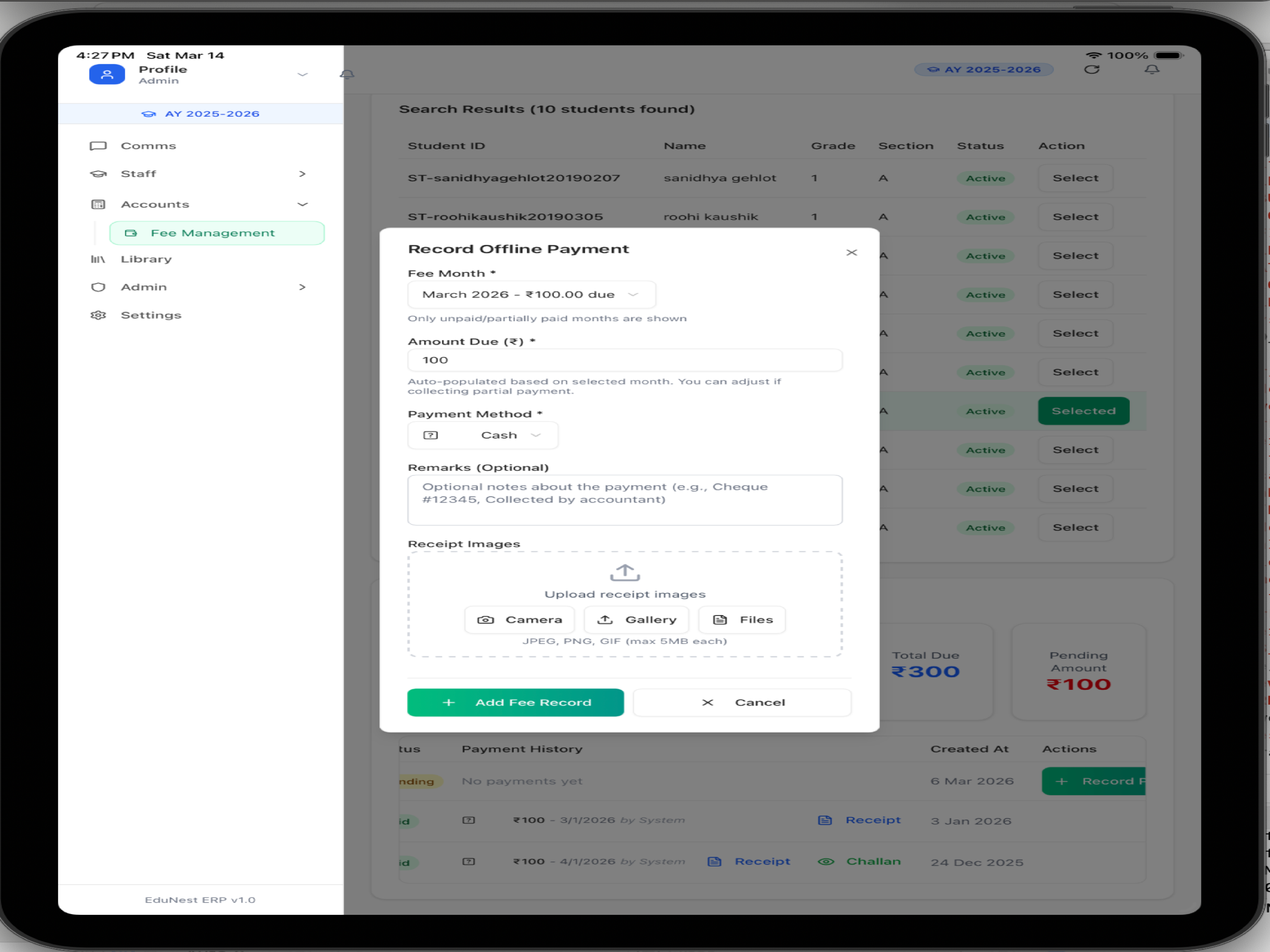Click the Staff graduation cap icon
The width and height of the screenshot is (1270, 952).
[x=98, y=173]
